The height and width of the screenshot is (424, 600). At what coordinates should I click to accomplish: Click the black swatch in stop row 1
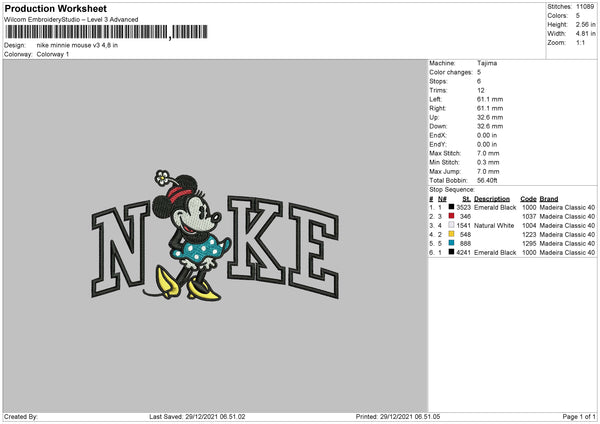pyautogui.click(x=452, y=207)
